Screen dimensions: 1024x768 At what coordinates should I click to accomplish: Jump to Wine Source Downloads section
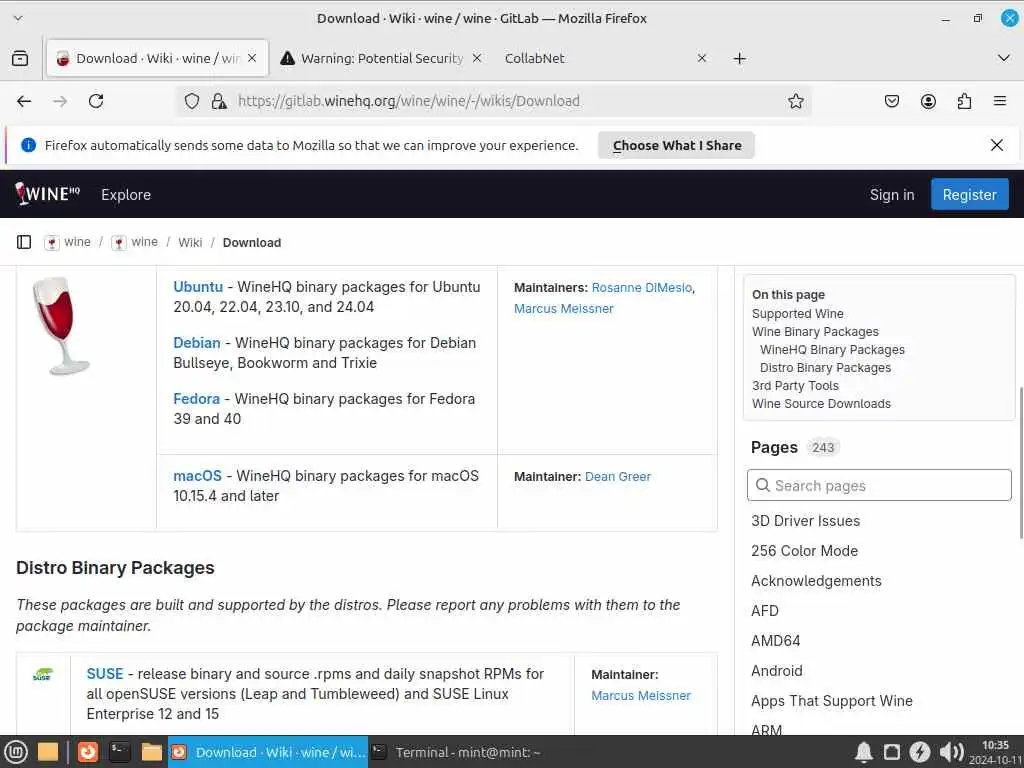pyautogui.click(x=821, y=404)
